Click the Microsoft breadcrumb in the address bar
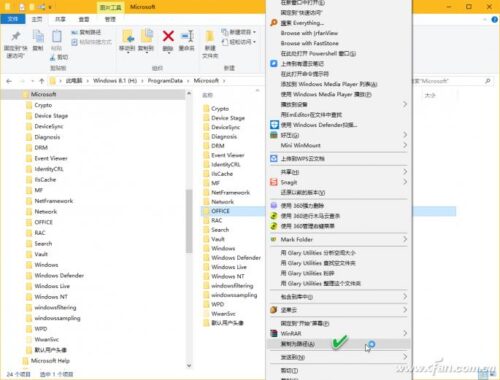This screenshot has width=500, height=380. pos(206,81)
